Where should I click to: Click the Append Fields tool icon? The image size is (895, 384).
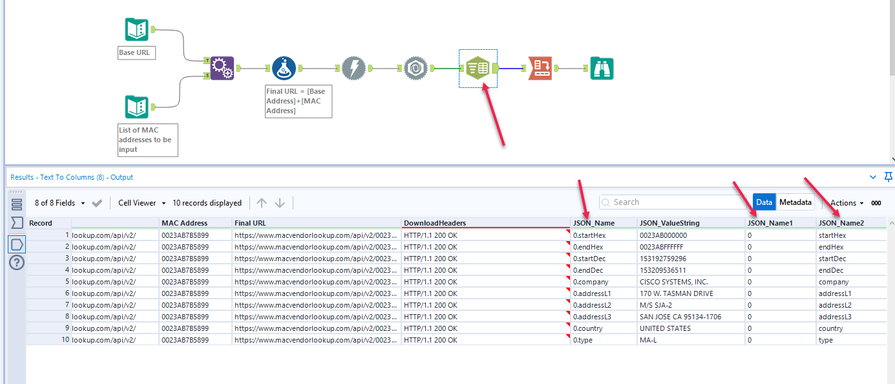click(221, 68)
